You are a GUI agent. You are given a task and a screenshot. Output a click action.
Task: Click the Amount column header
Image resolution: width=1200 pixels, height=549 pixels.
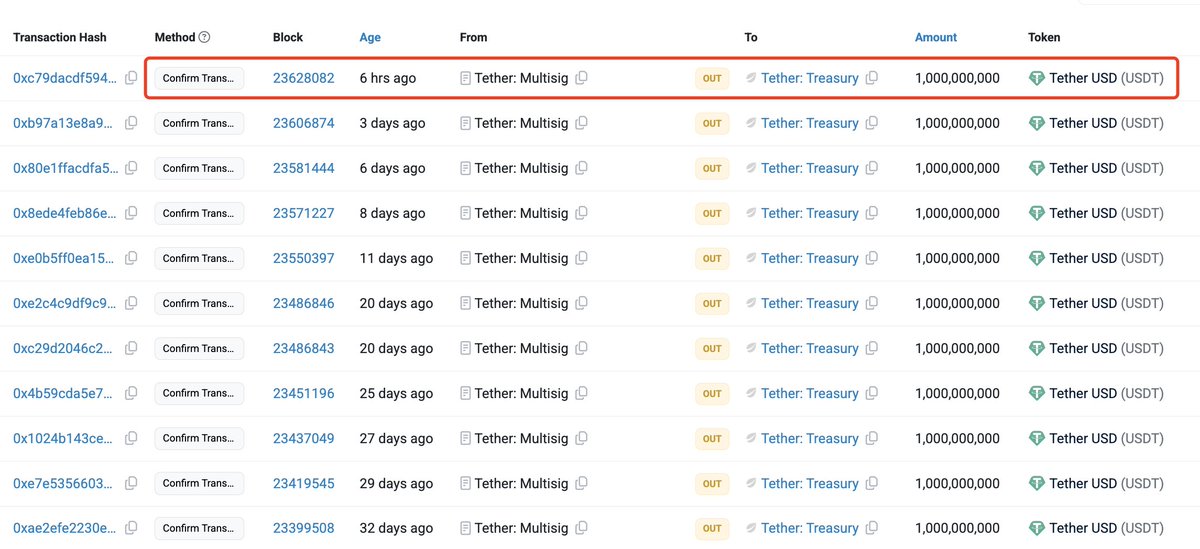[x=936, y=37]
